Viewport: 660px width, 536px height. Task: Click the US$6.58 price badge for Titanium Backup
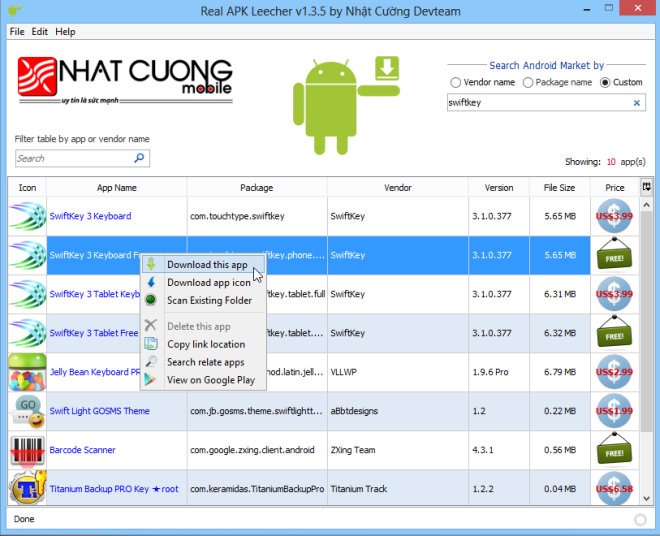click(614, 488)
